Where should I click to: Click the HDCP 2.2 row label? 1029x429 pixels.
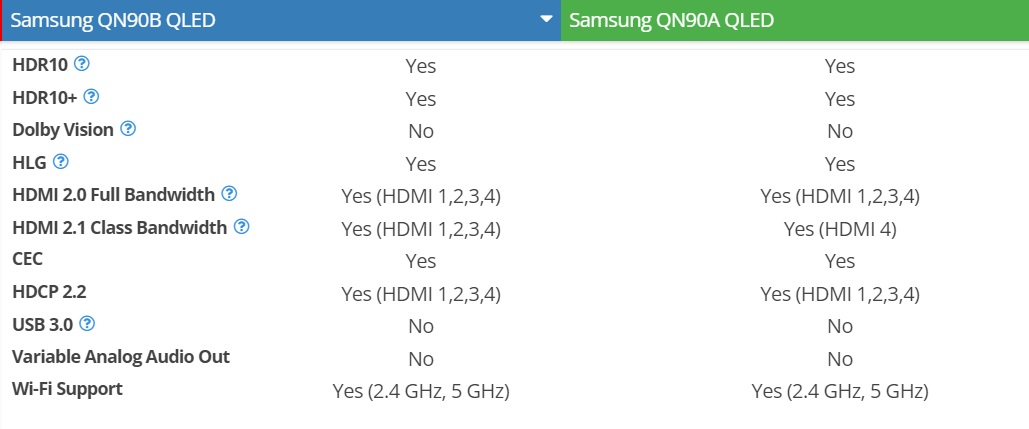point(49,292)
